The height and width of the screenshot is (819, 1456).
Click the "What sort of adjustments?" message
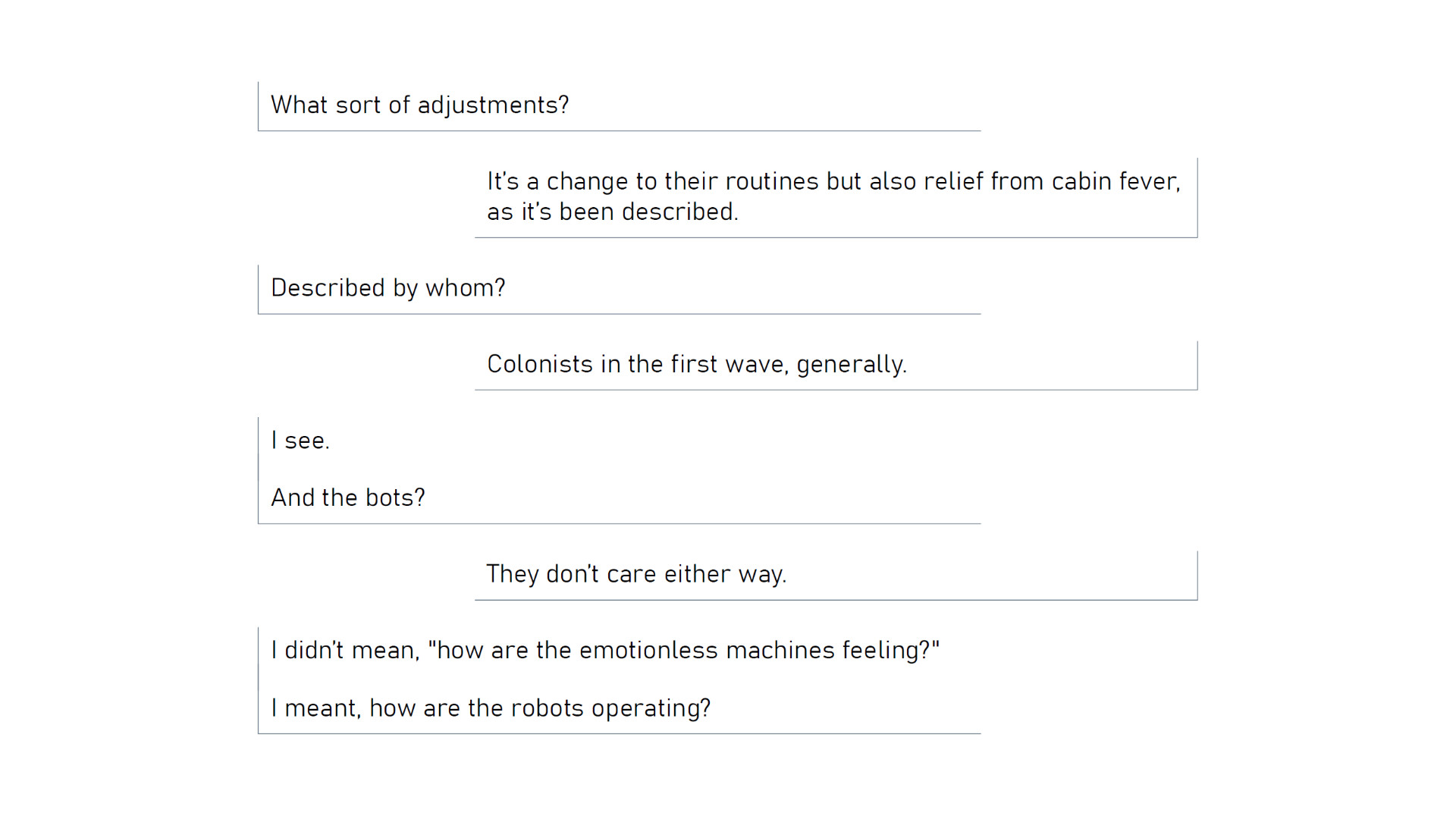tap(419, 105)
